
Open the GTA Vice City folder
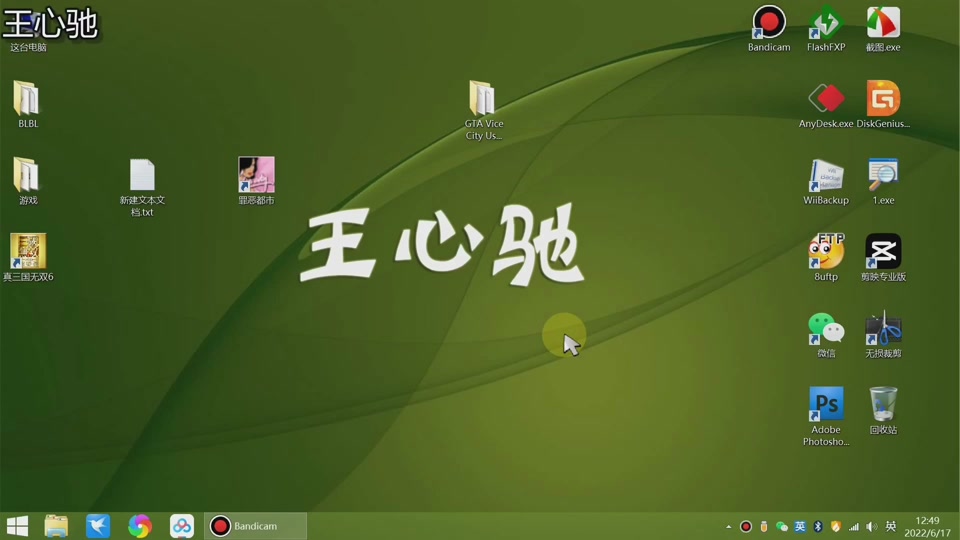click(483, 110)
